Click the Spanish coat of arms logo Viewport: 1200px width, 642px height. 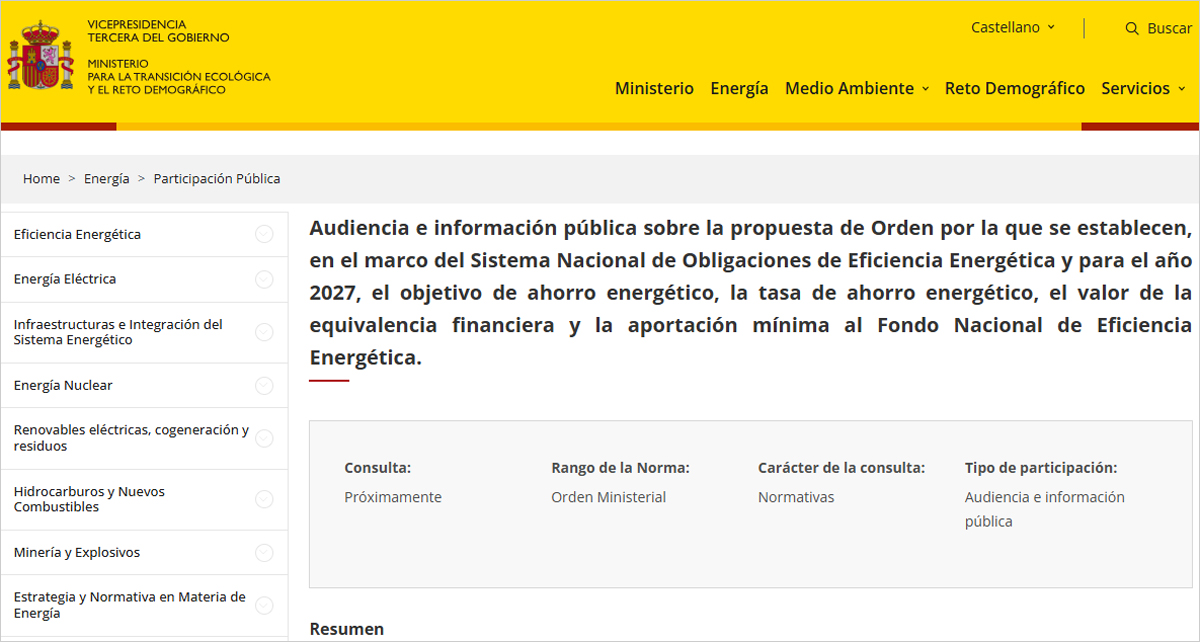tap(41, 58)
